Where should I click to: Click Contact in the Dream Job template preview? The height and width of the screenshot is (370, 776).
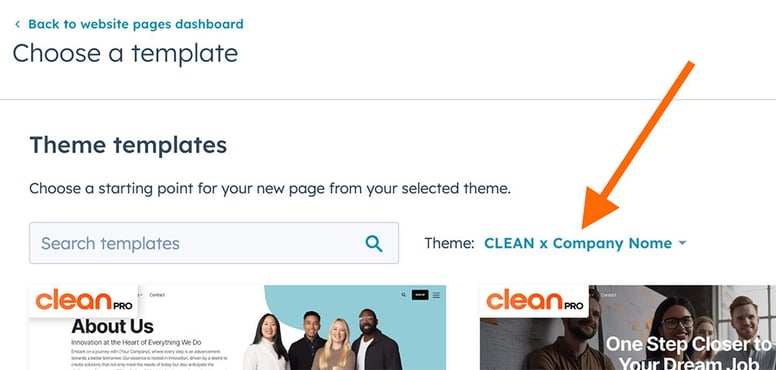click(x=608, y=295)
